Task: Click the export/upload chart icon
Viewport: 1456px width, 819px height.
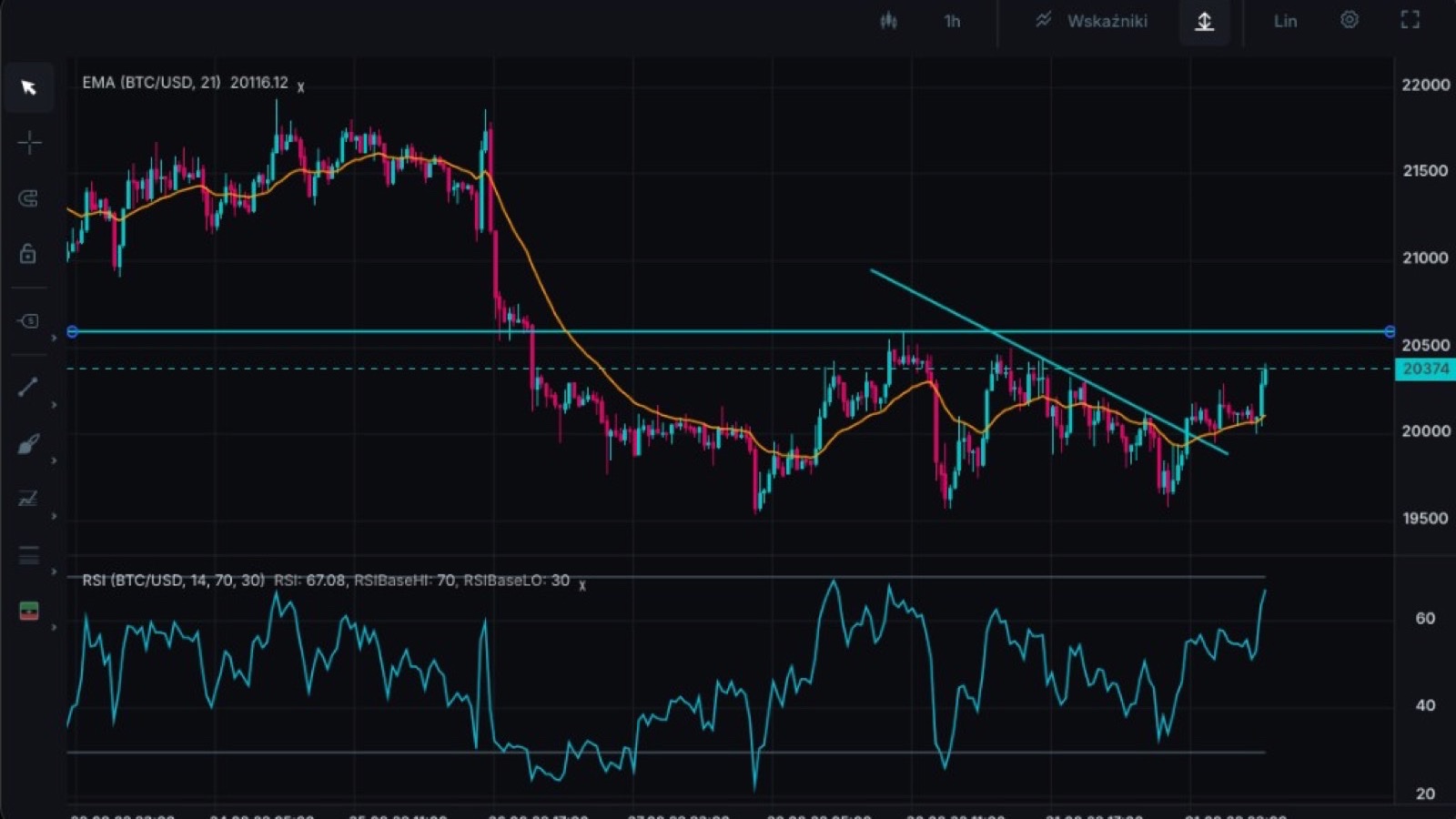Action: pyautogui.click(x=1204, y=21)
